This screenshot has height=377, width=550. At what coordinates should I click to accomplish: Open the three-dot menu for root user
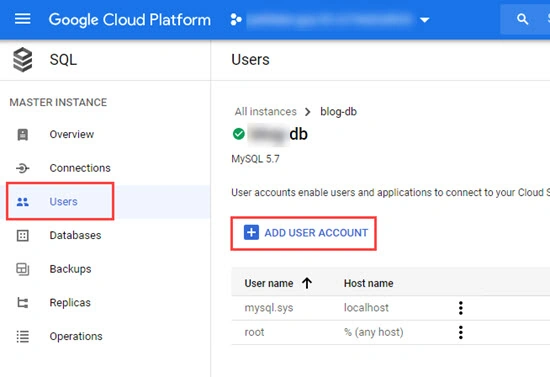click(x=461, y=332)
